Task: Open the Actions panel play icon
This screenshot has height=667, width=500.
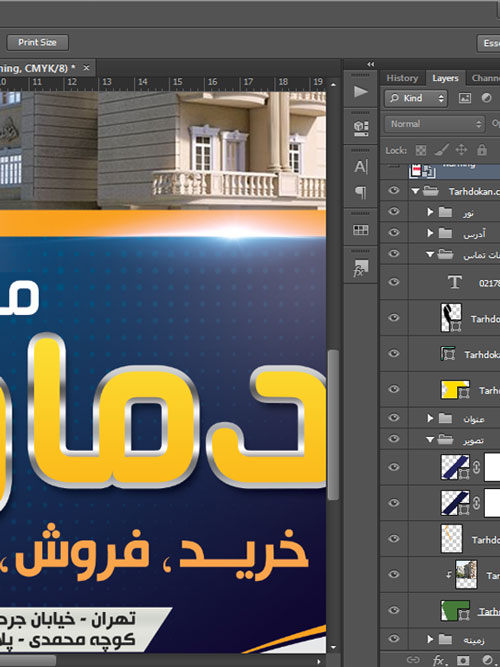Action: click(360, 91)
